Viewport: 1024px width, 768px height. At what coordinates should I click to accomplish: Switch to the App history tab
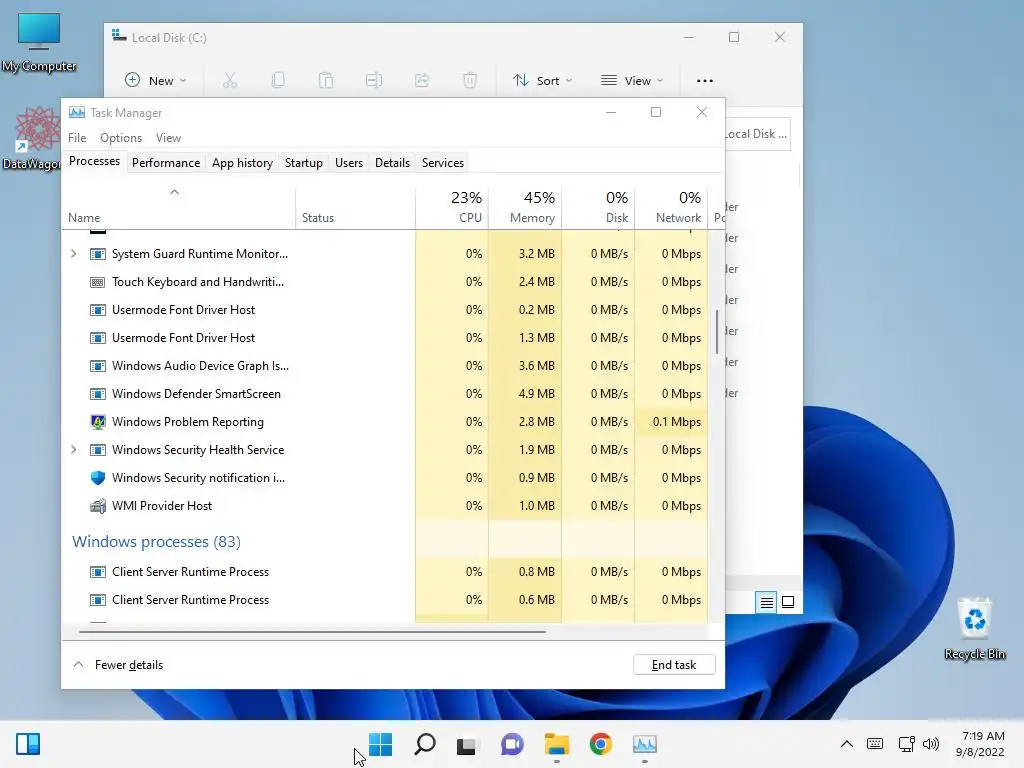click(x=242, y=163)
